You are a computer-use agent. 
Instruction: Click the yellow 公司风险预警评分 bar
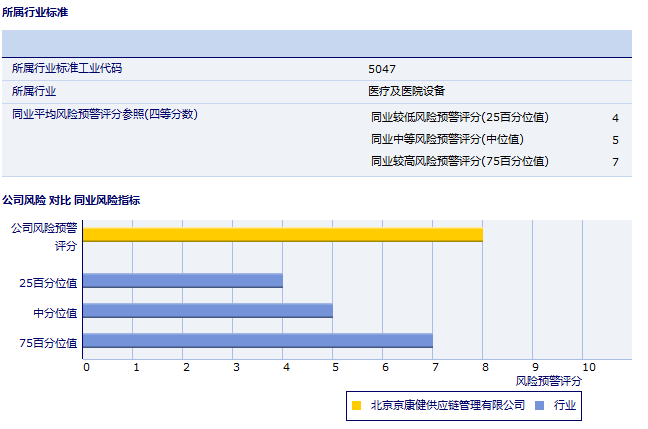coord(282,235)
